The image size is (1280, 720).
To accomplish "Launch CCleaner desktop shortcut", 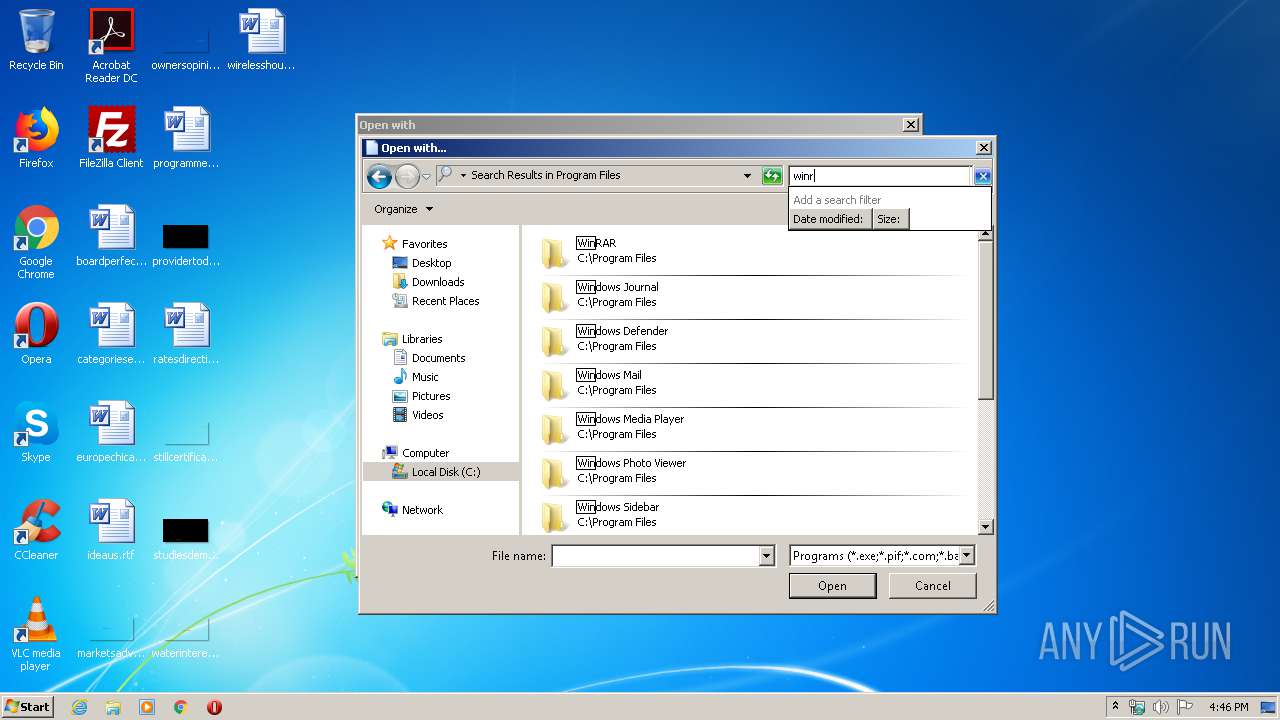I will pyautogui.click(x=36, y=530).
